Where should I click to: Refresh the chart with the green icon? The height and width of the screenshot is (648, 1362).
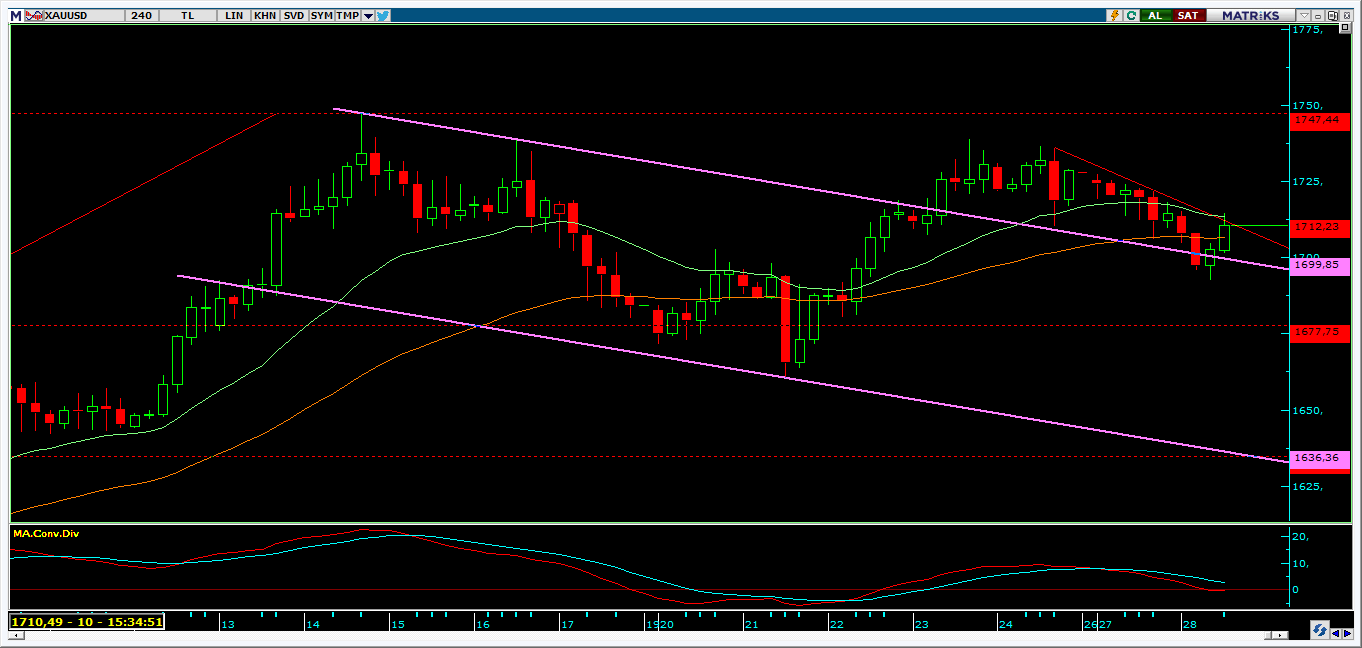[1132, 15]
